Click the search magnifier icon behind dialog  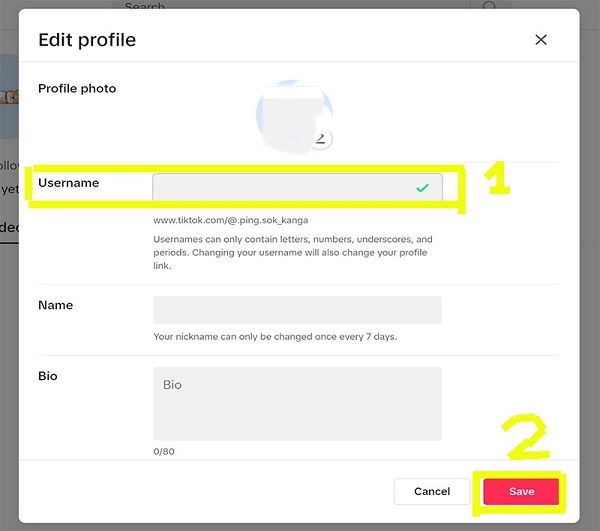[489, 7]
